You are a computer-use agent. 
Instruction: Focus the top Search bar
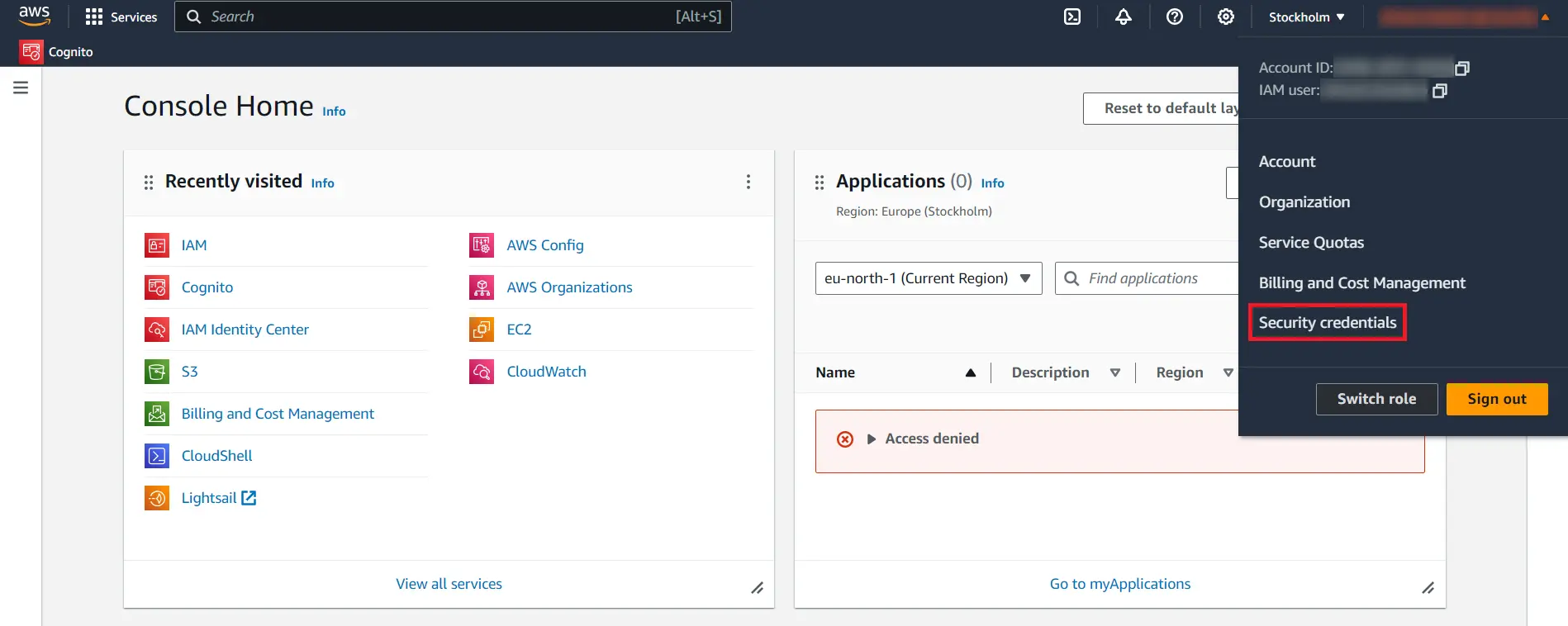coord(453,17)
